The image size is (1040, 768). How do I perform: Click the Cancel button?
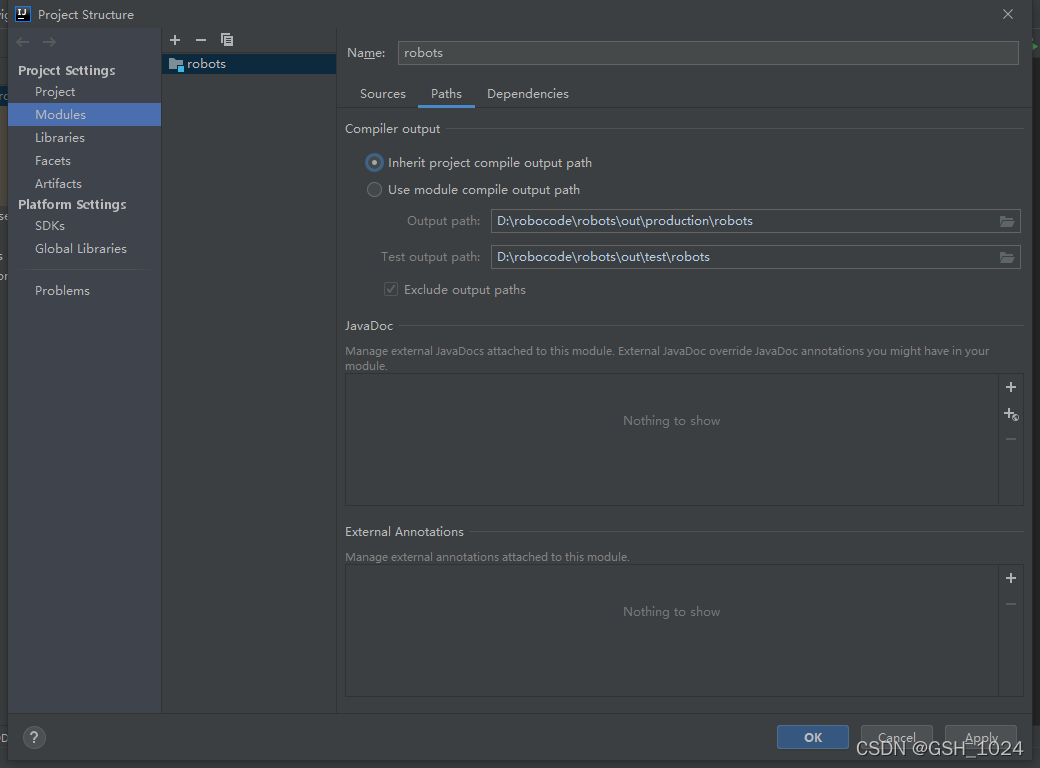click(897, 737)
